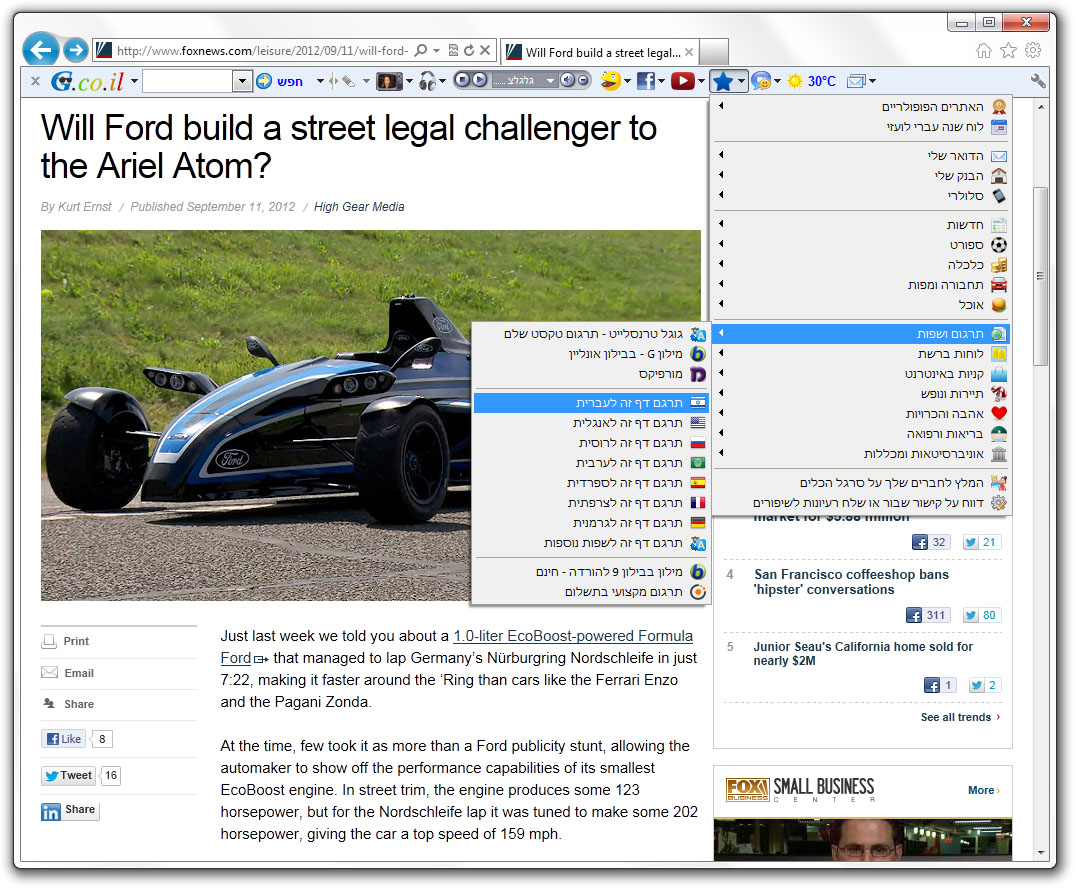This screenshot has width=1075, height=888.
Task: Click the 30°C weather sun icon
Action: pyautogui.click(x=795, y=81)
